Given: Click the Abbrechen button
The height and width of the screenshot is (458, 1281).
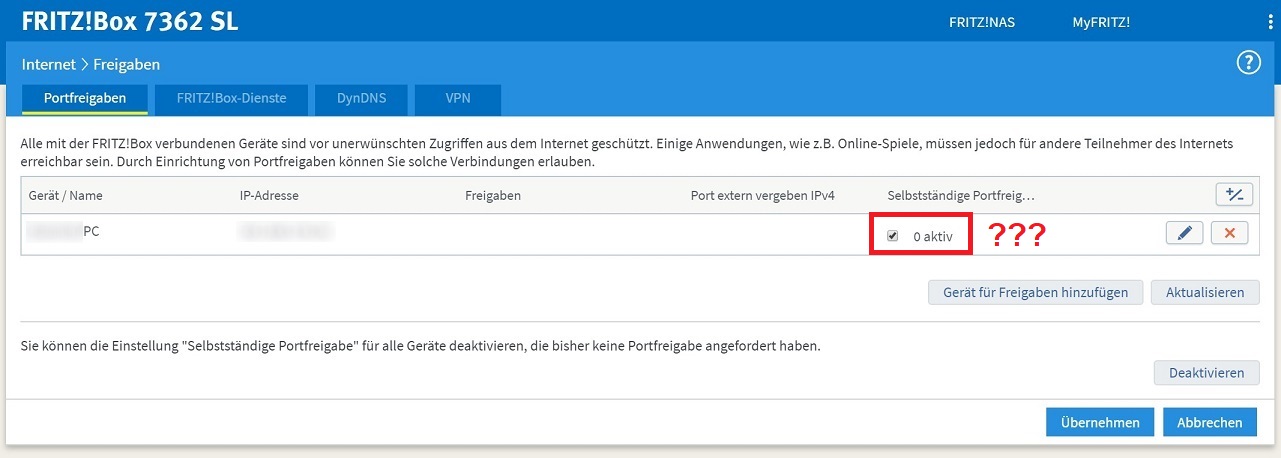Looking at the screenshot, I should pyautogui.click(x=1210, y=422).
